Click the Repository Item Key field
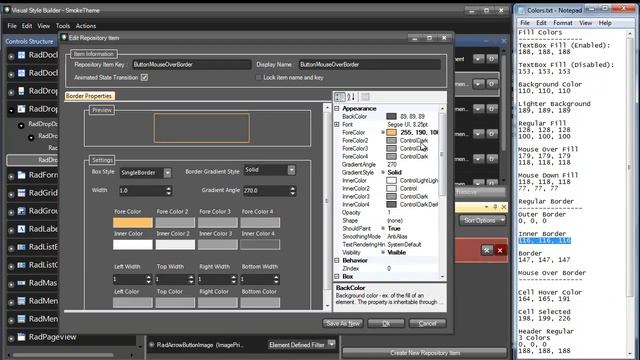The width and height of the screenshot is (640, 360). [x=191, y=64]
